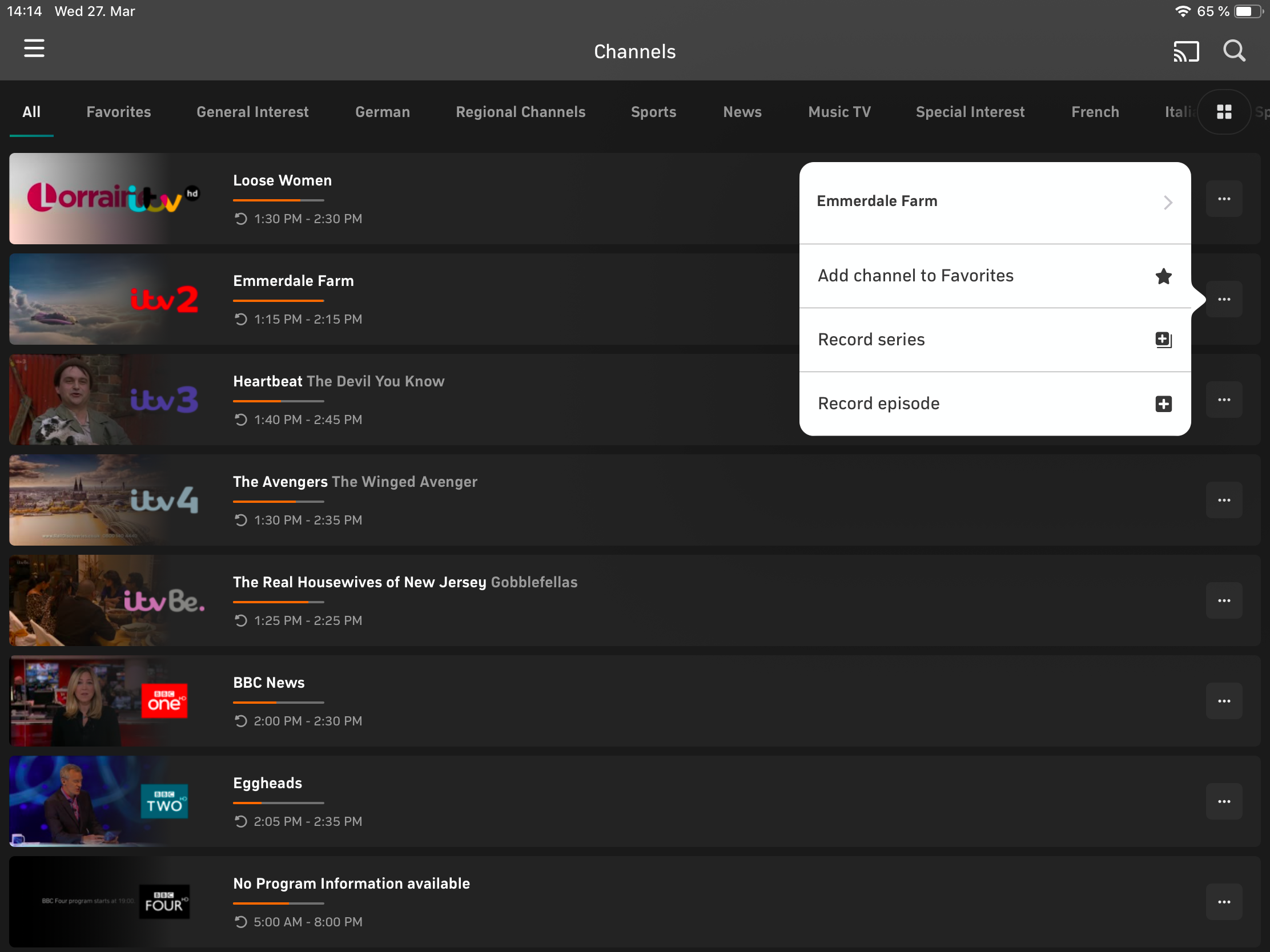Expand Emmerdale Farm details chevron in popup
The height and width of the screenshot is (952, 1270).
point(1168,203)
